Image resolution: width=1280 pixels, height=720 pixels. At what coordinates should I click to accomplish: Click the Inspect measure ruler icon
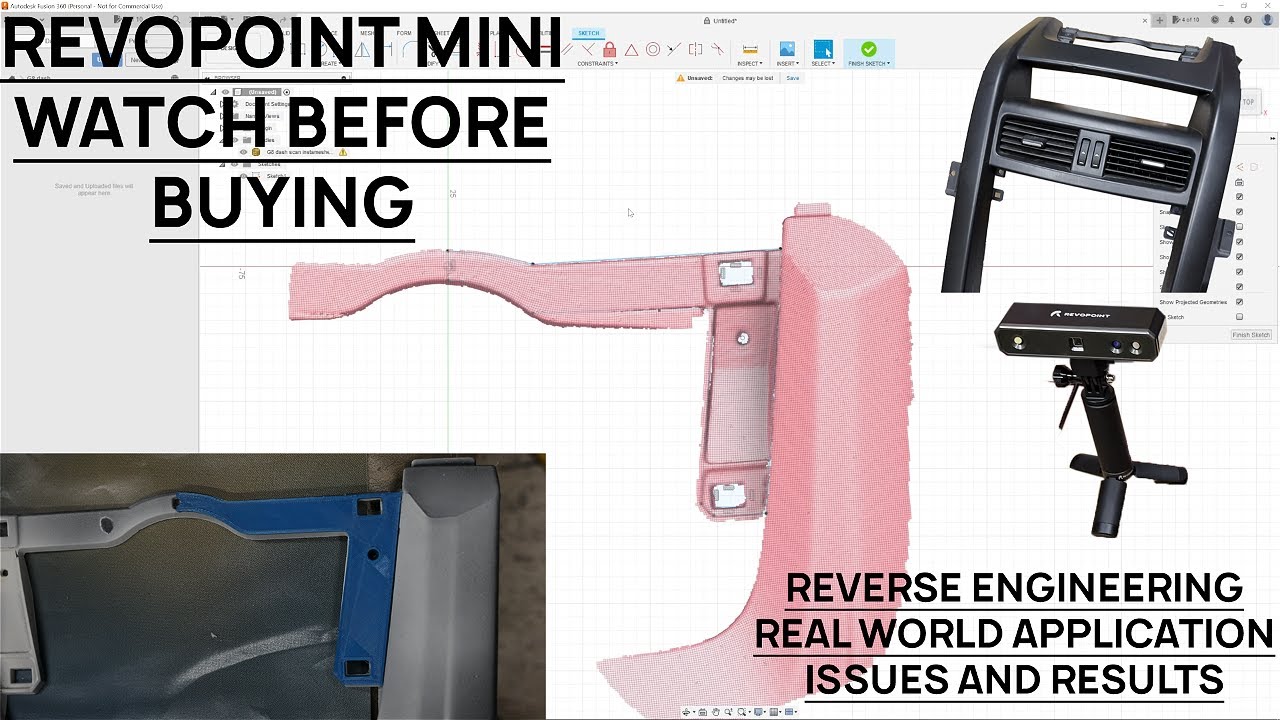coord(750,49)
